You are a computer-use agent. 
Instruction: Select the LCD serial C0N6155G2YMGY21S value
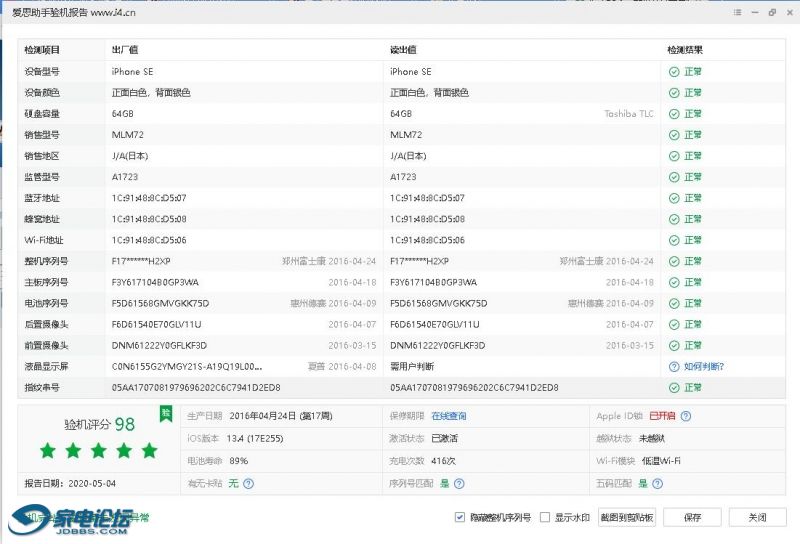click(187, 366)
